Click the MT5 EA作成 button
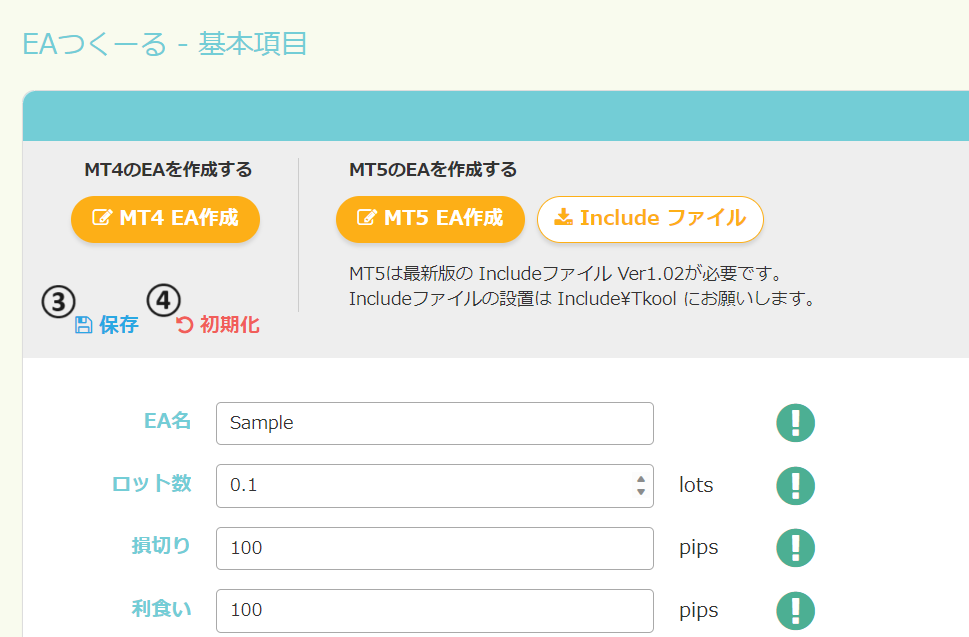Image resolution: width=969 pixels, height=637 pixels. 430,219
